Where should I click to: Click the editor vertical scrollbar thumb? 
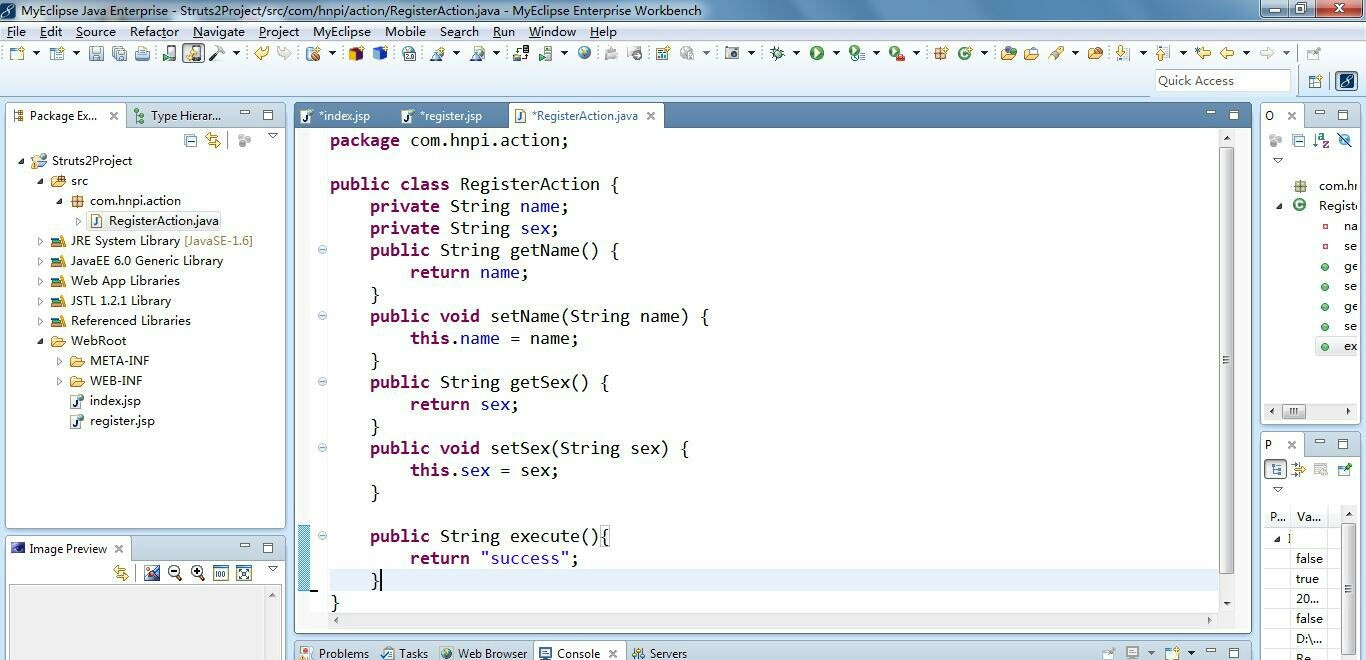(1227, 360)
